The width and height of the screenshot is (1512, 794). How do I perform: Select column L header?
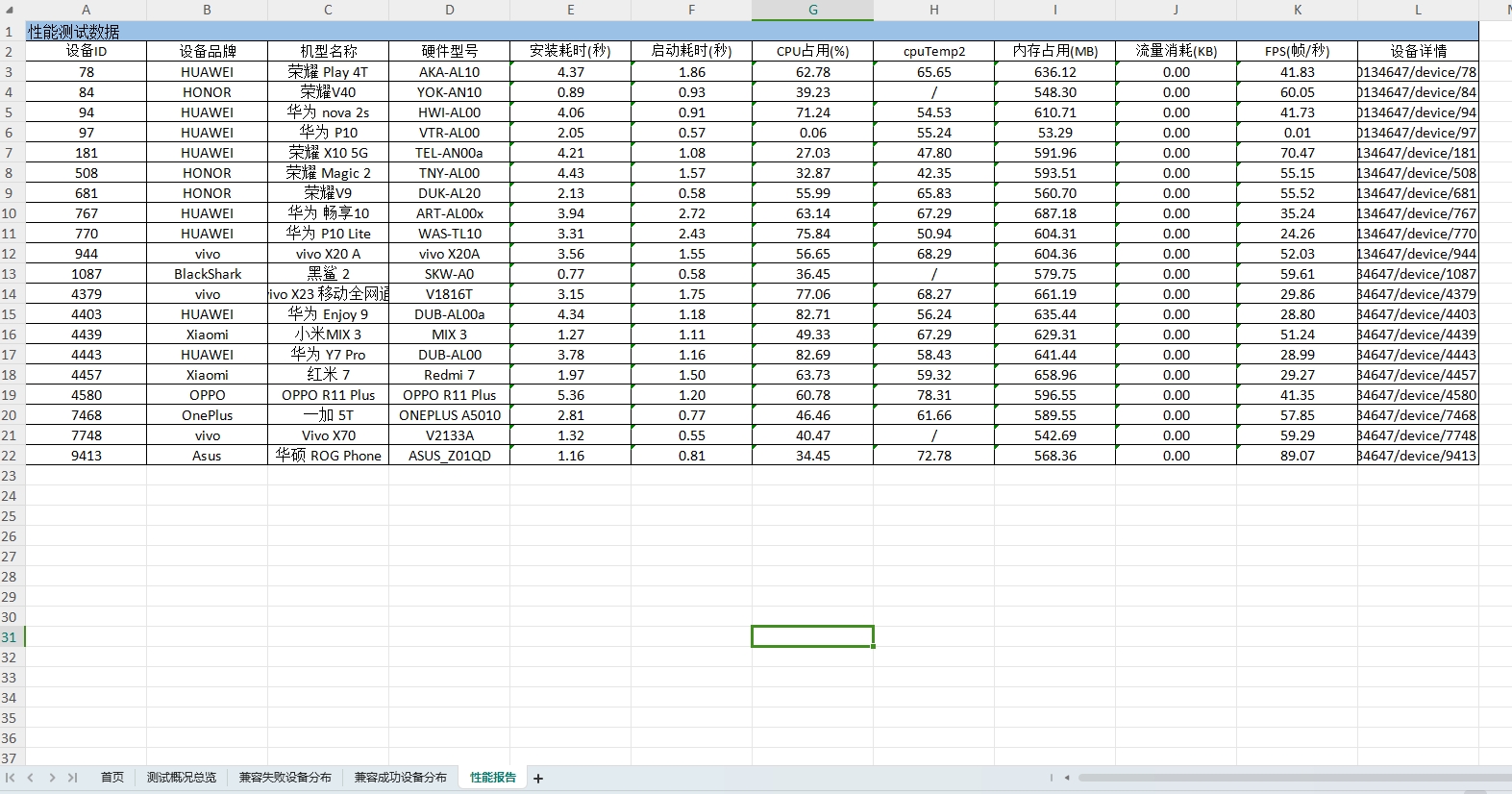pyautogui.click(x=1418, y=10)
